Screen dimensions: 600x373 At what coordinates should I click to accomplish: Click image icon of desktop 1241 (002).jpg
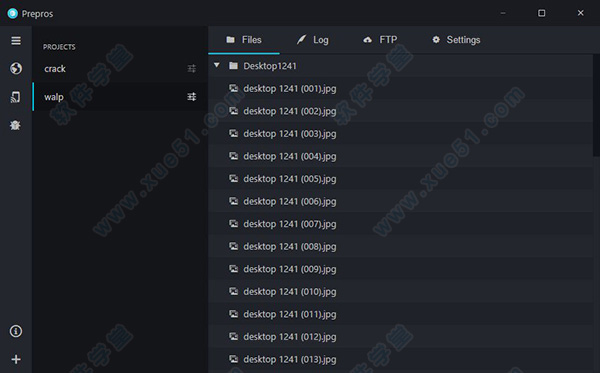pos(233,111)
